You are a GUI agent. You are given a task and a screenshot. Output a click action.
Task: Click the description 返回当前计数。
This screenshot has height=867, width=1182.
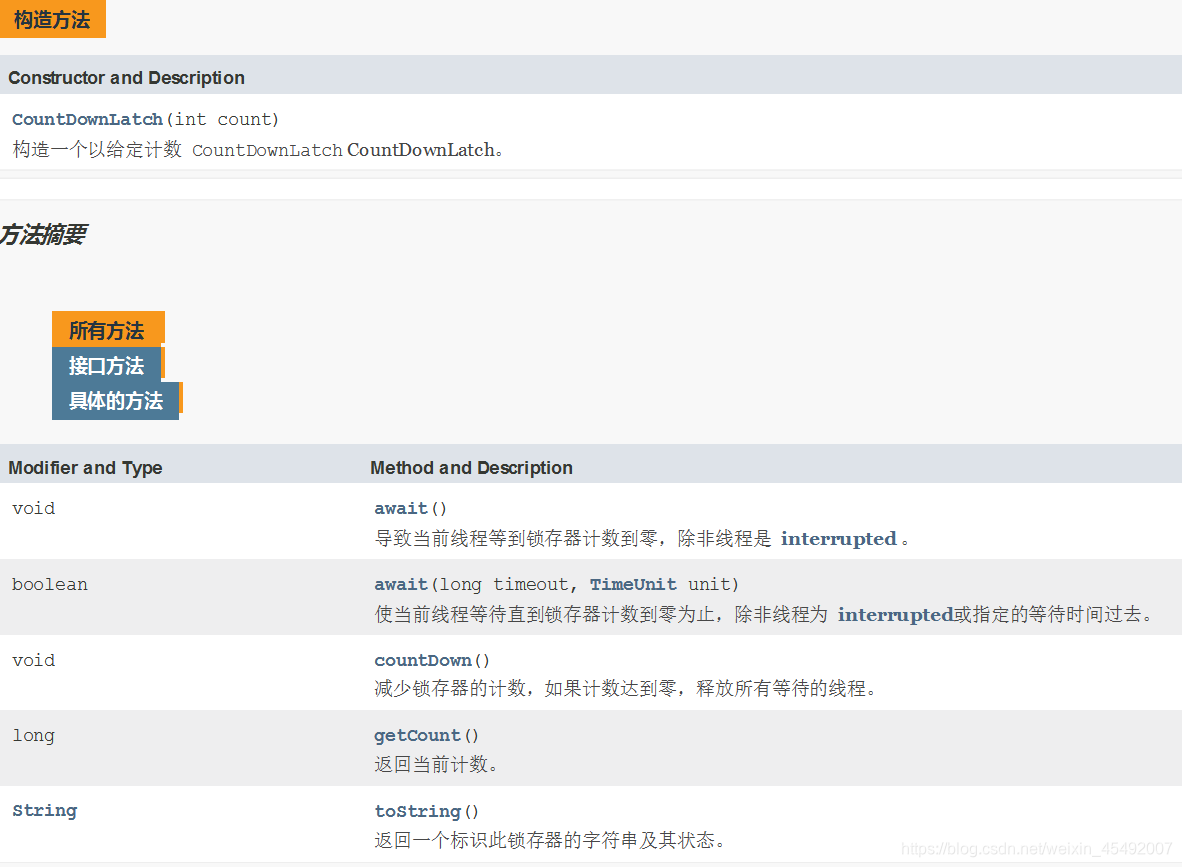436,764
